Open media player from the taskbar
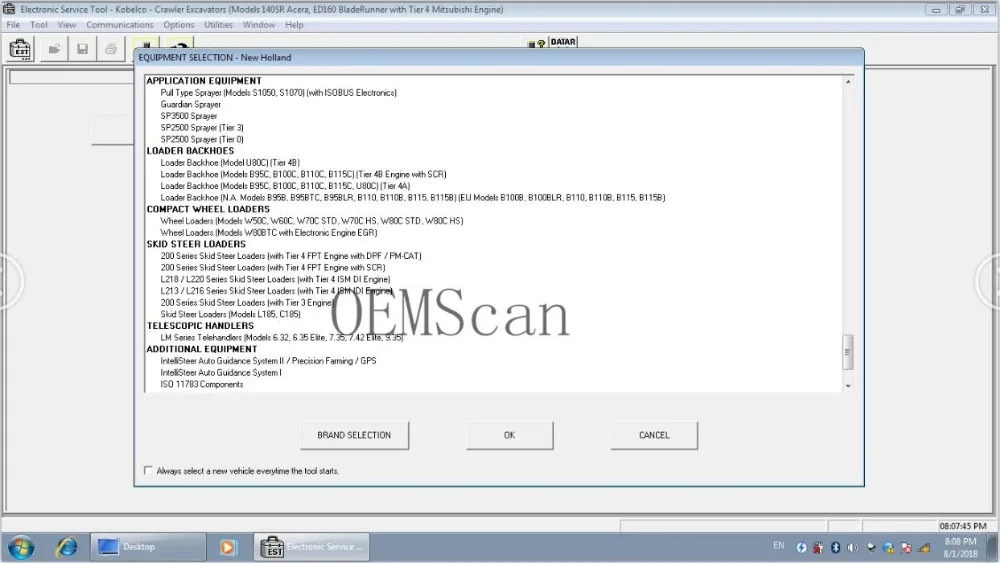The height and width of the screenshot is (563, 1000). coord(228,547)
